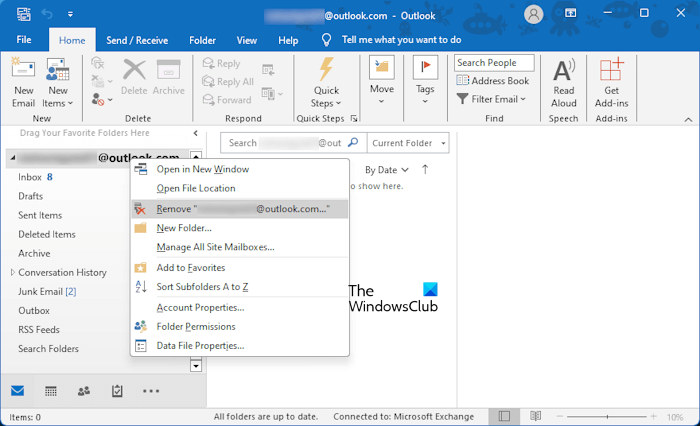Click the zoom slider handle

[607, 417]
